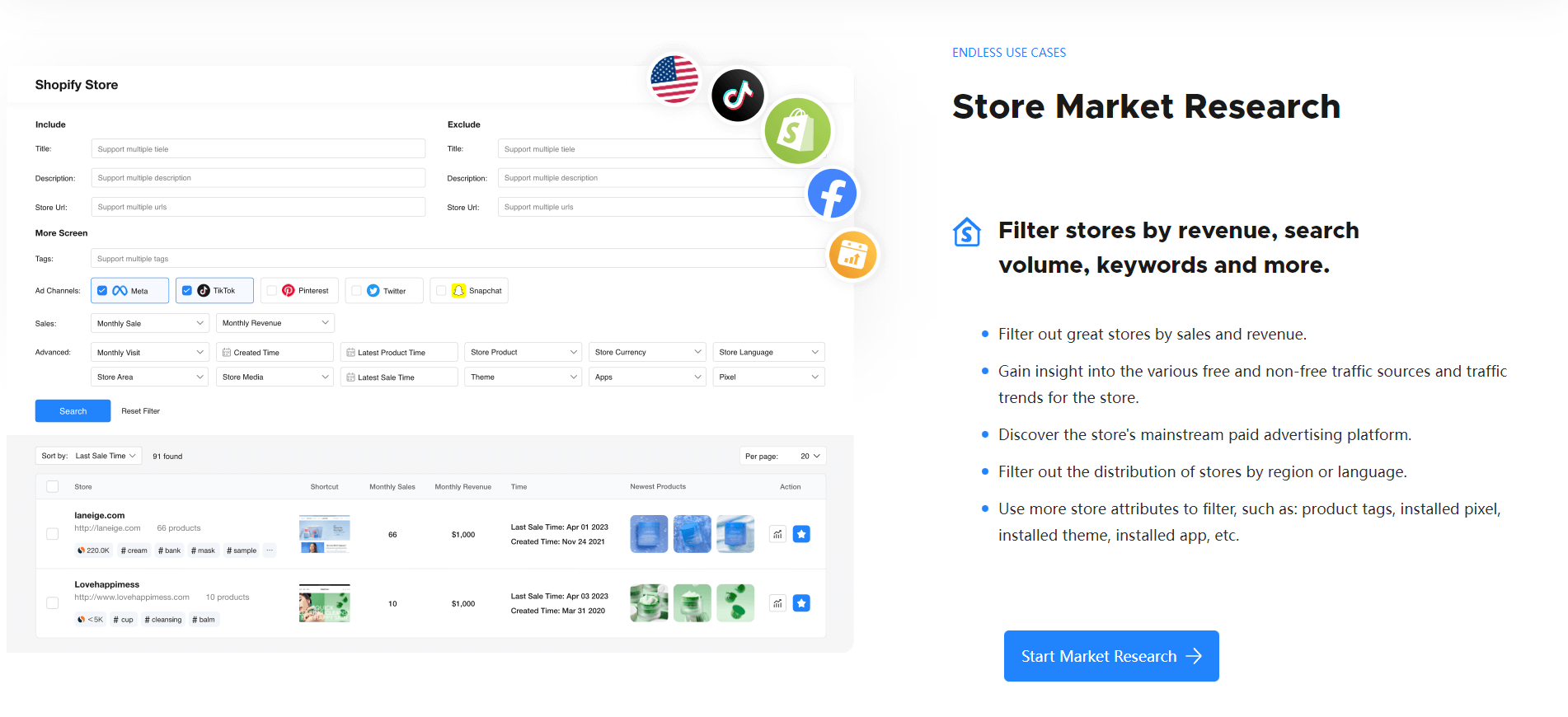Click the Tags input field
The width and height of the screenshot is (1568, 717).
click(458, 259)
